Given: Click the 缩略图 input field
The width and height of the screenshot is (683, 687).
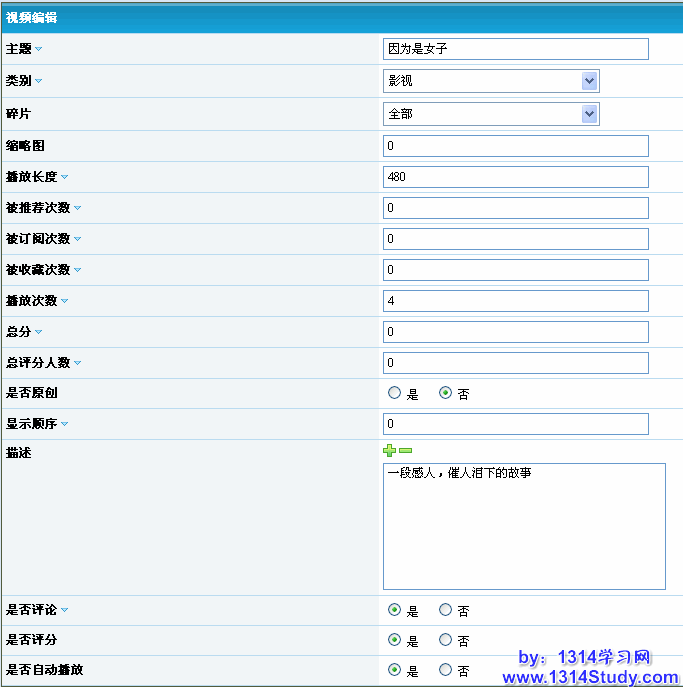Looking at the screenshot, I should 515,146.
